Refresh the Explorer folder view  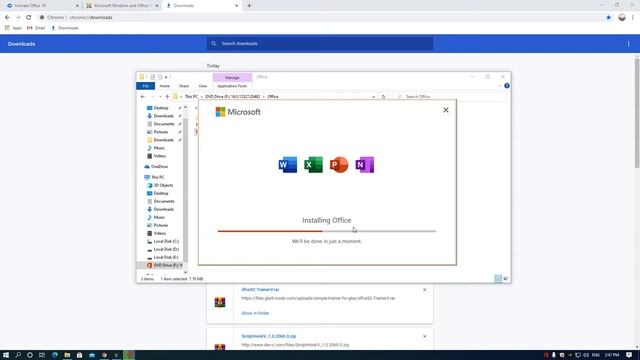[384, 97]
